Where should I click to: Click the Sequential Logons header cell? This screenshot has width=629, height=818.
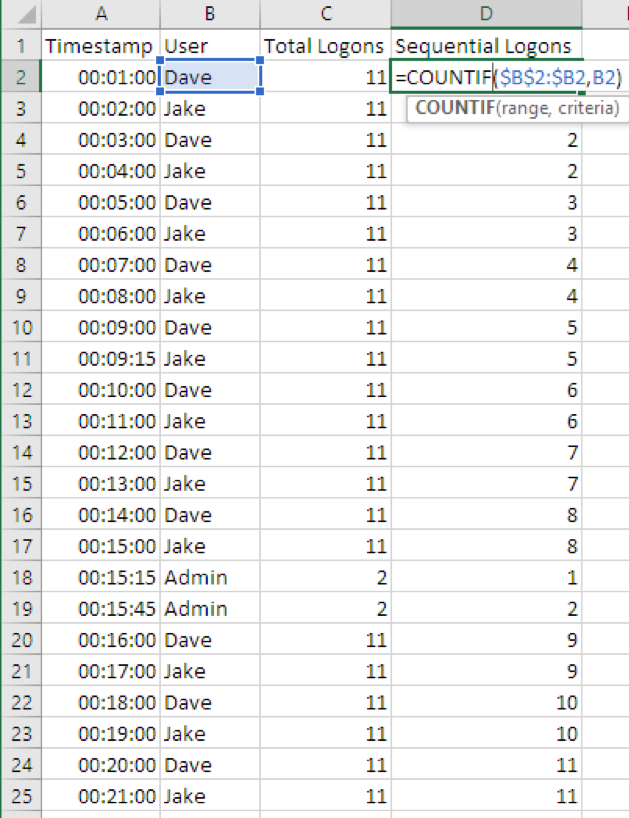486,46
